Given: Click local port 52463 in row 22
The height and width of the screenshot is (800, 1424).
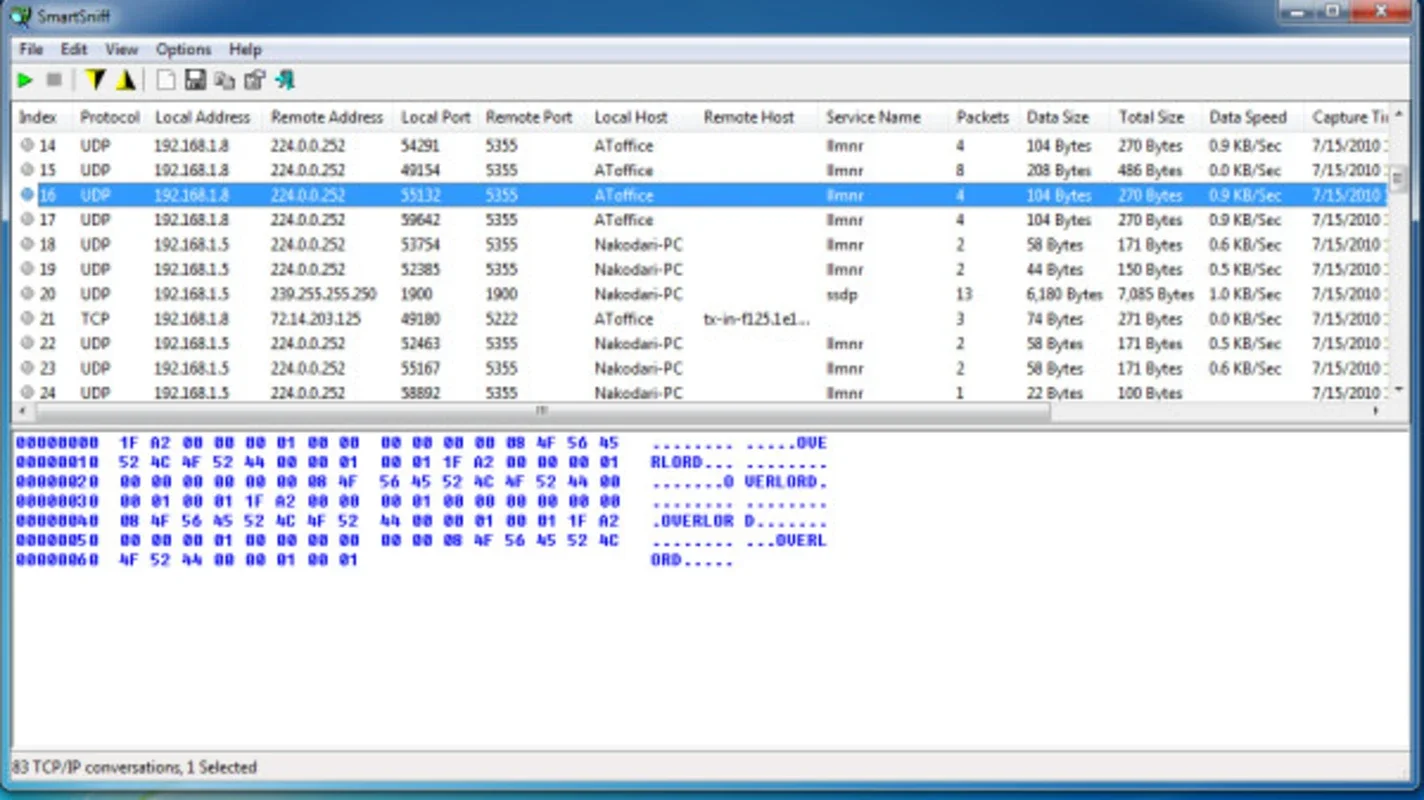Looking at the screenshot, I should click(420, 344).
